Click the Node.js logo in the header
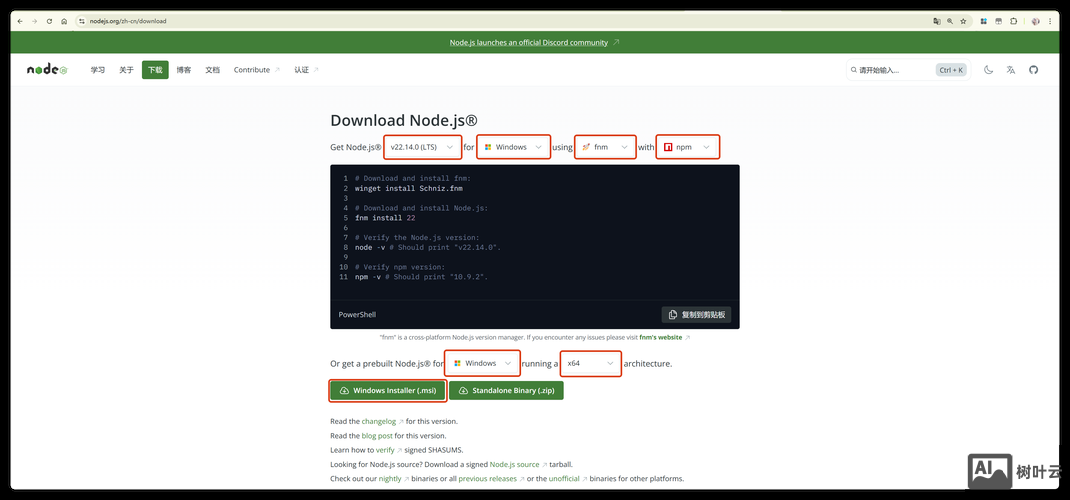The width and height of the screenshot is (1070, 500). click(47, 70)
